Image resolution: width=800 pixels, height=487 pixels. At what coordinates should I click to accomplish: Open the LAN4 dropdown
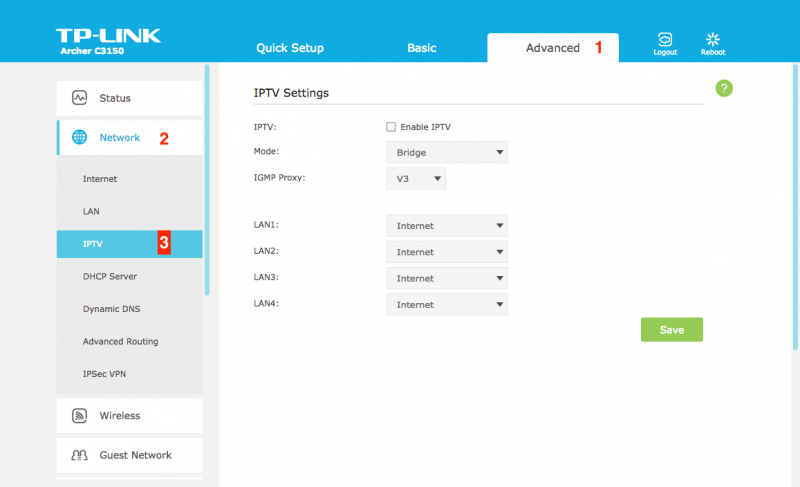(447, 304)
